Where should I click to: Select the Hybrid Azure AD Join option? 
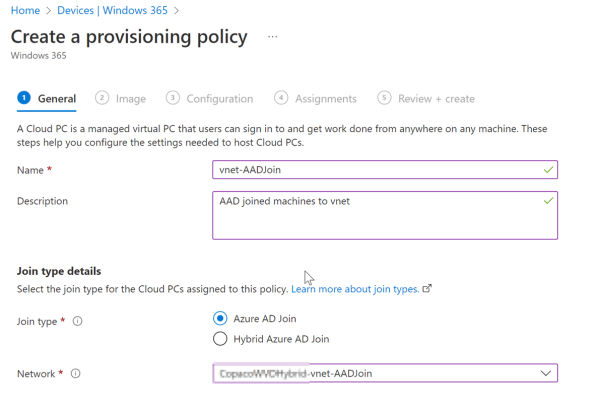pos(220,339)
